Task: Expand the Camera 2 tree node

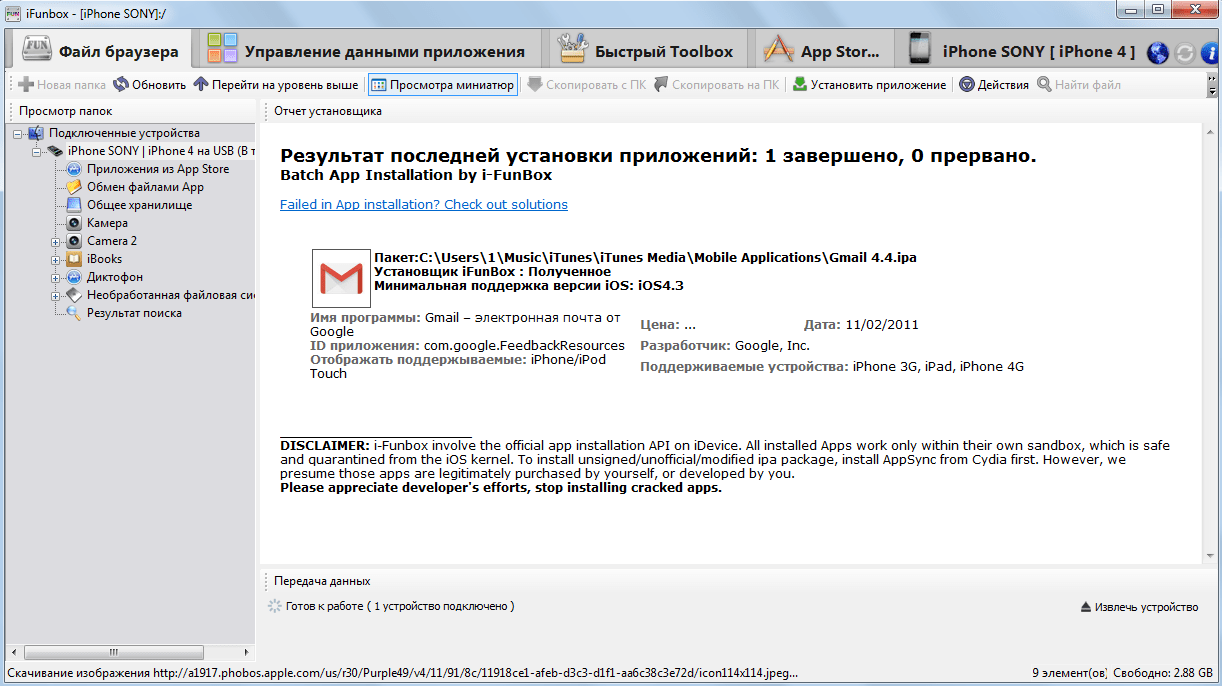Action: click(x=56, y=241)
